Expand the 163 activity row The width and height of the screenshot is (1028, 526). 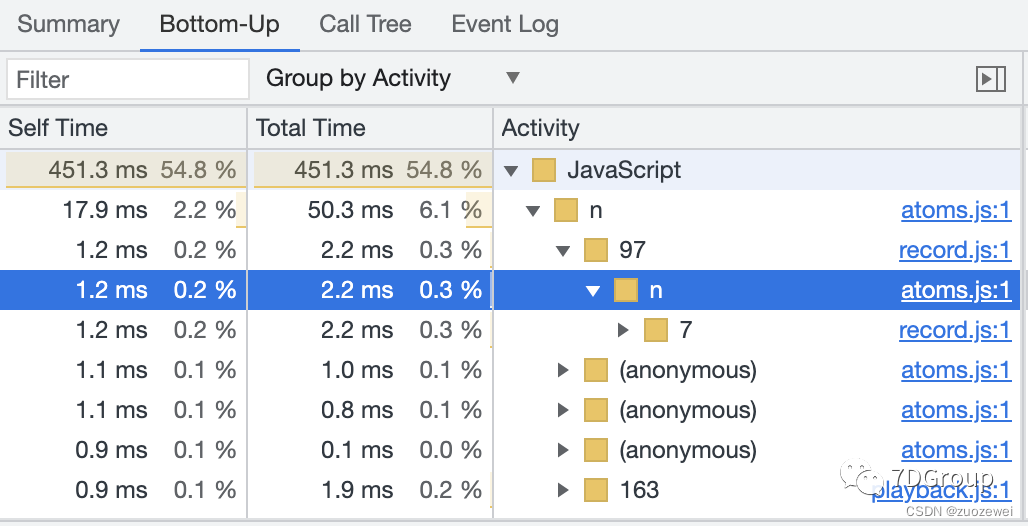[564, 490]
